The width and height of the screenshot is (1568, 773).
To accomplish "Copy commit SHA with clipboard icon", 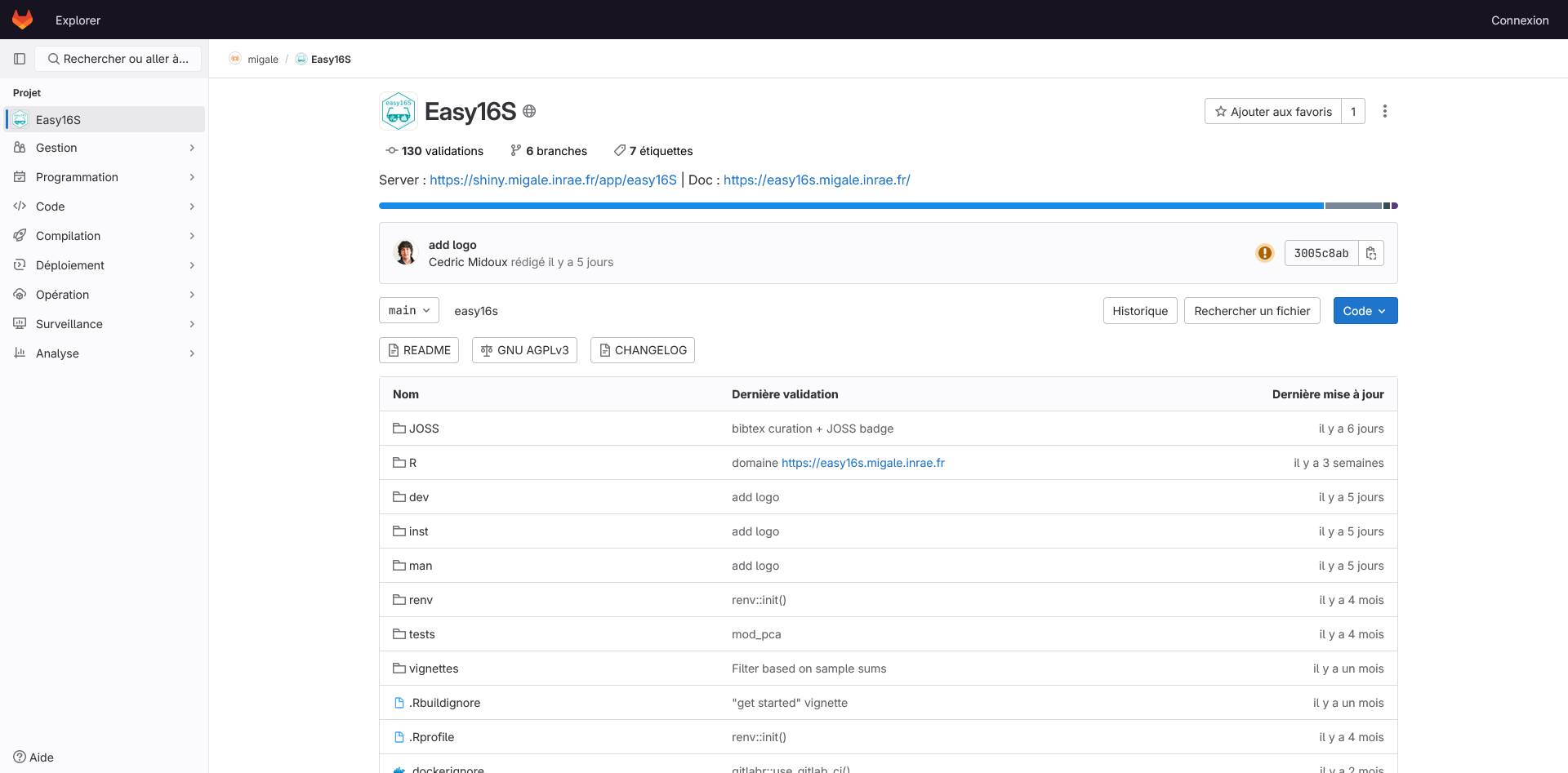I will click(1371, 253).
